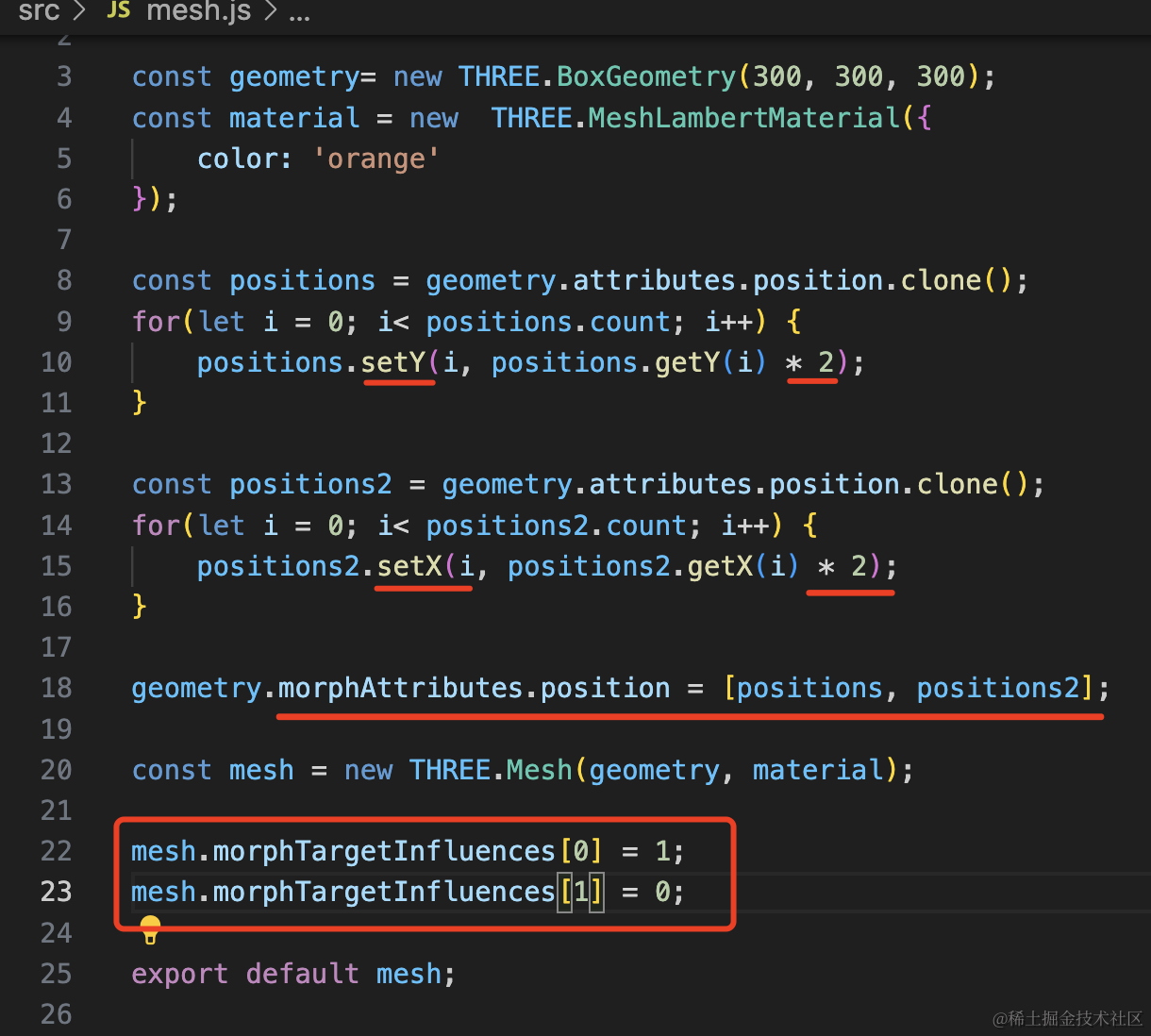Click 'THREE' on line 3

point(499,76)
